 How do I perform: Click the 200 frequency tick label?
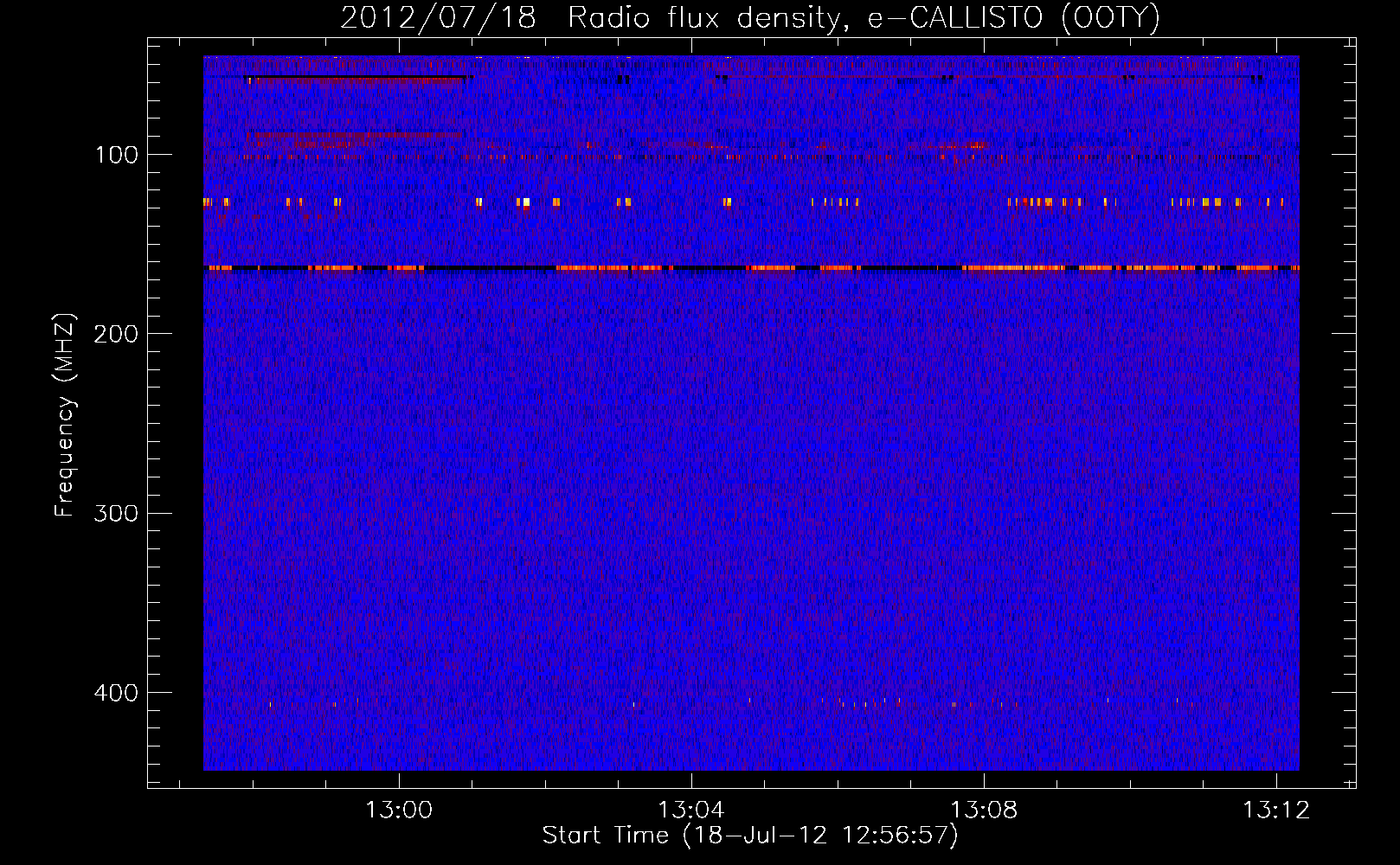click(116, 334)
